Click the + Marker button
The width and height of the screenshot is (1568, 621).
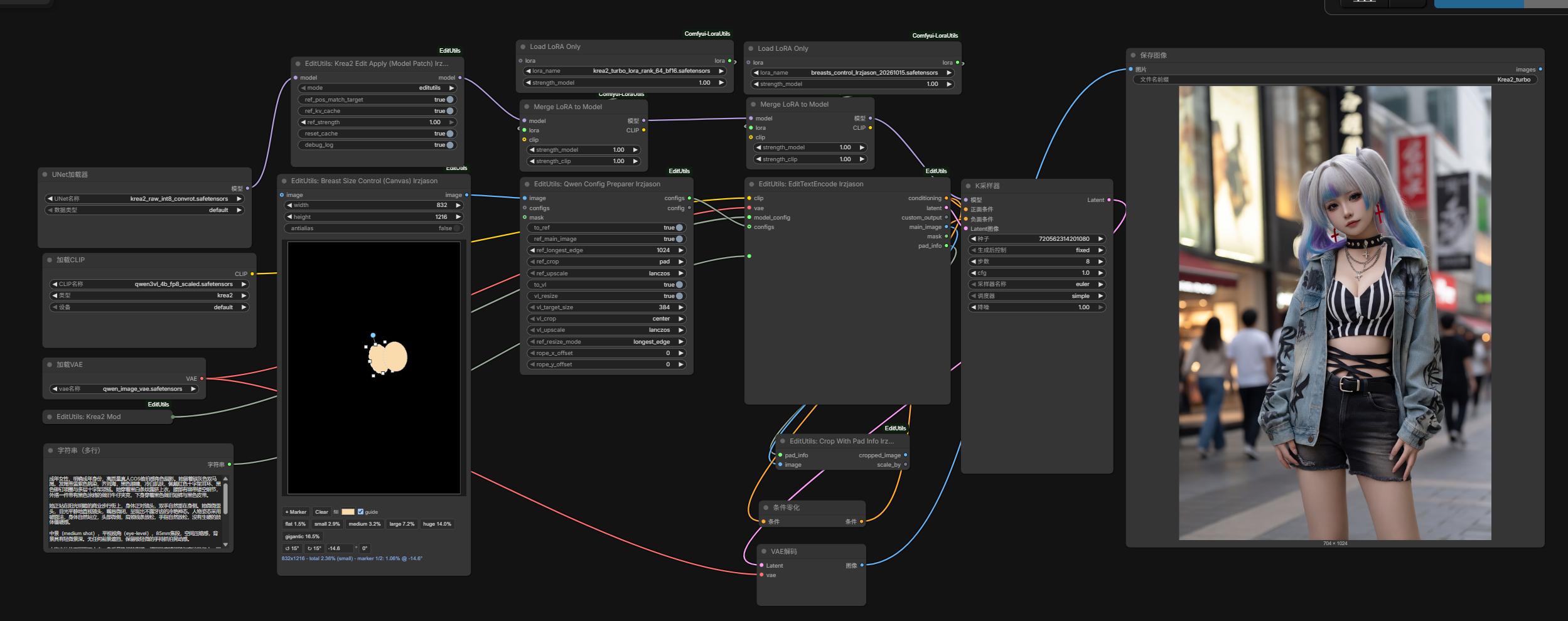pyautogui.click(x=296, y=512)
